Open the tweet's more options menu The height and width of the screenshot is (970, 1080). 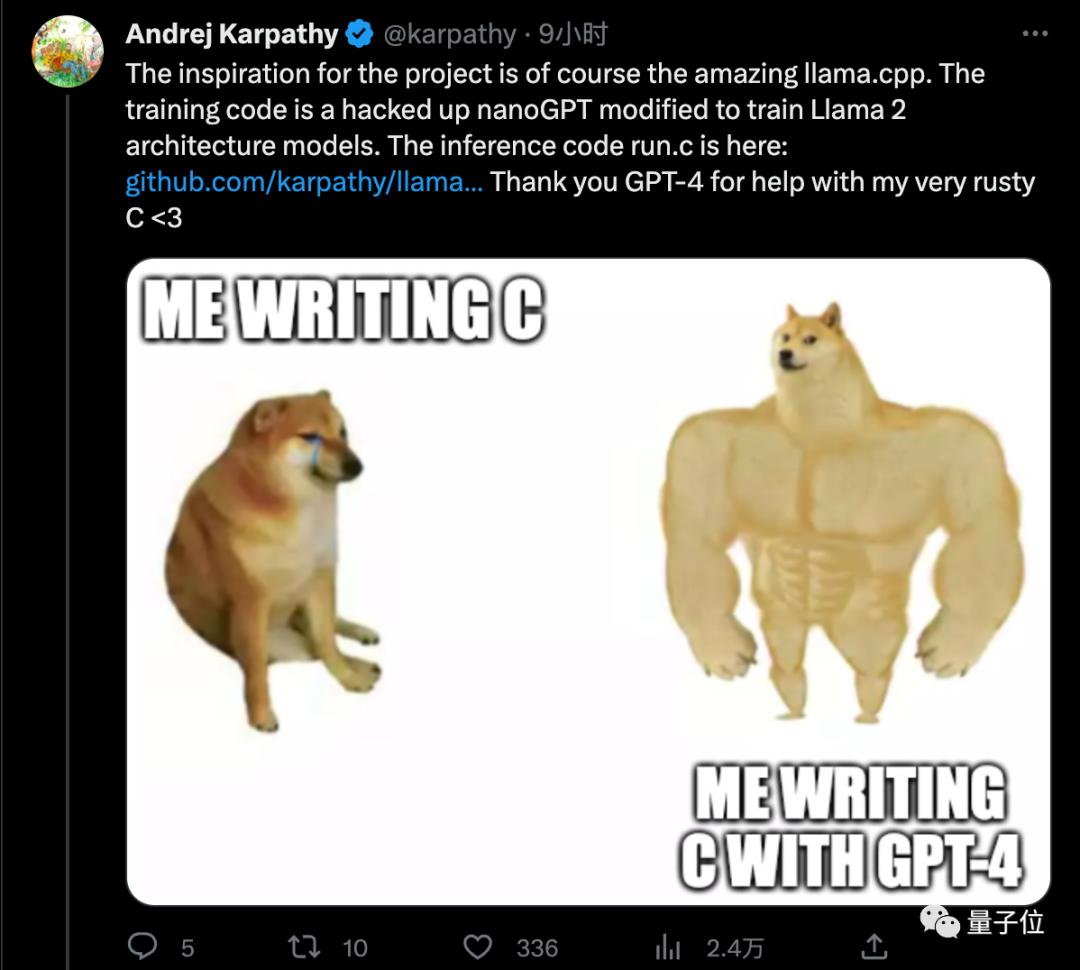click(1034, 34)
